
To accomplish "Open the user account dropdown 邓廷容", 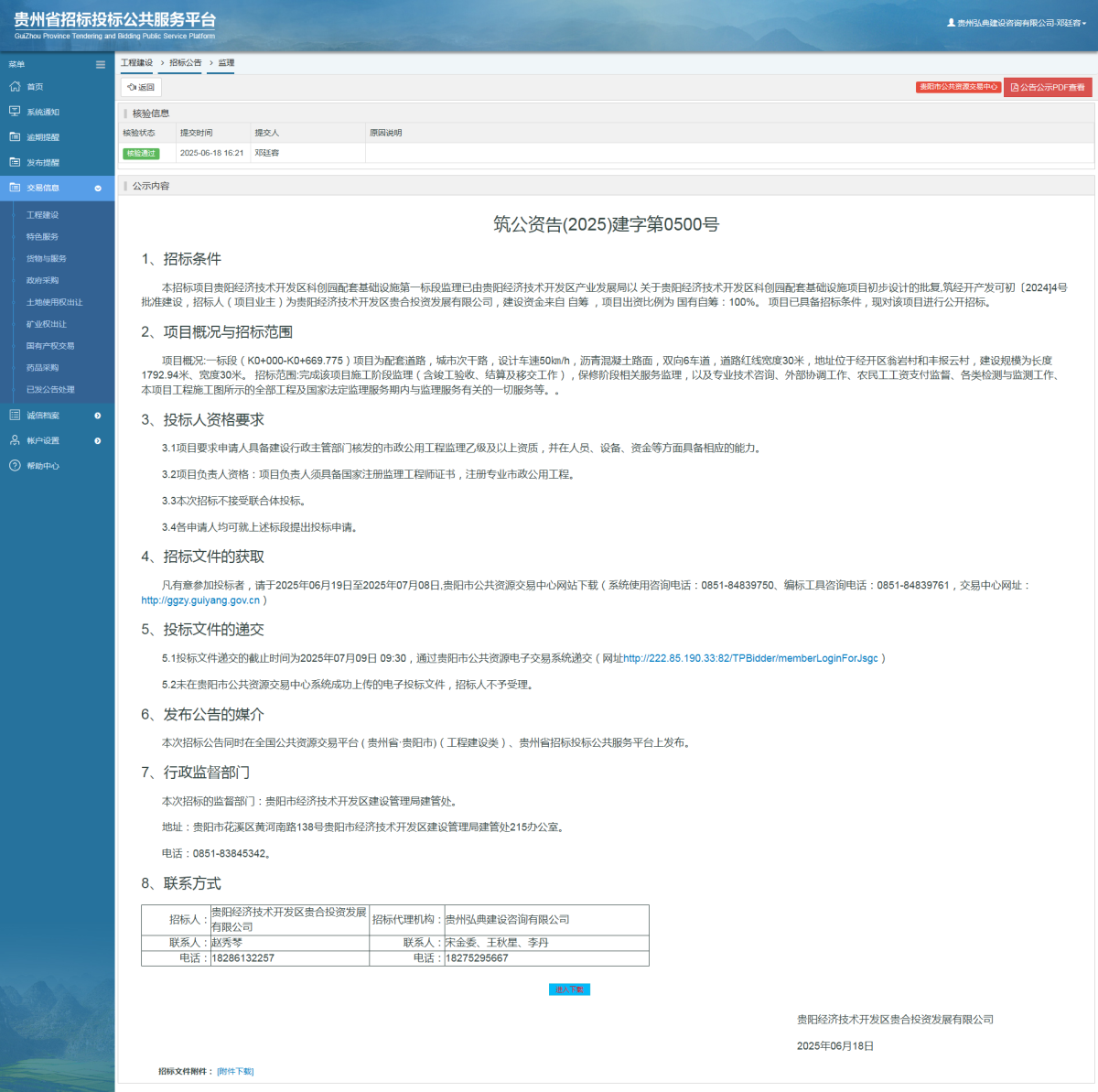I will tap(1017, 23).
